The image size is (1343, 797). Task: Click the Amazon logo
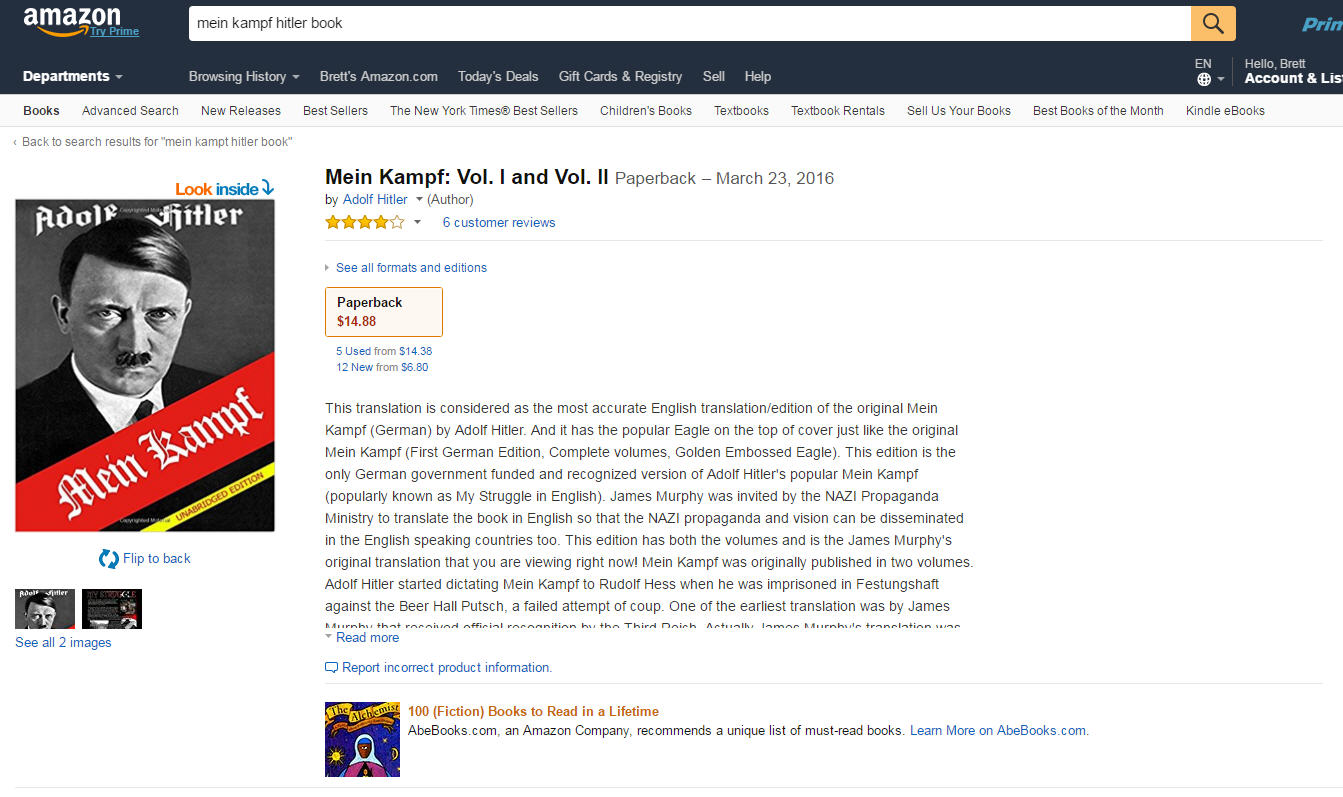click(68, 20)
